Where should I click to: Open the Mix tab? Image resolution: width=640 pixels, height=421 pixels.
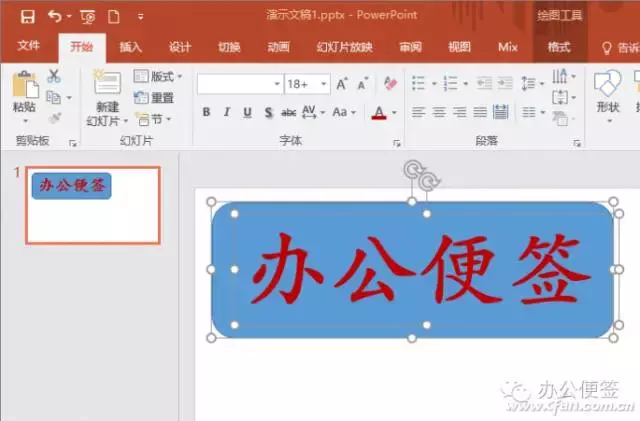508,47
